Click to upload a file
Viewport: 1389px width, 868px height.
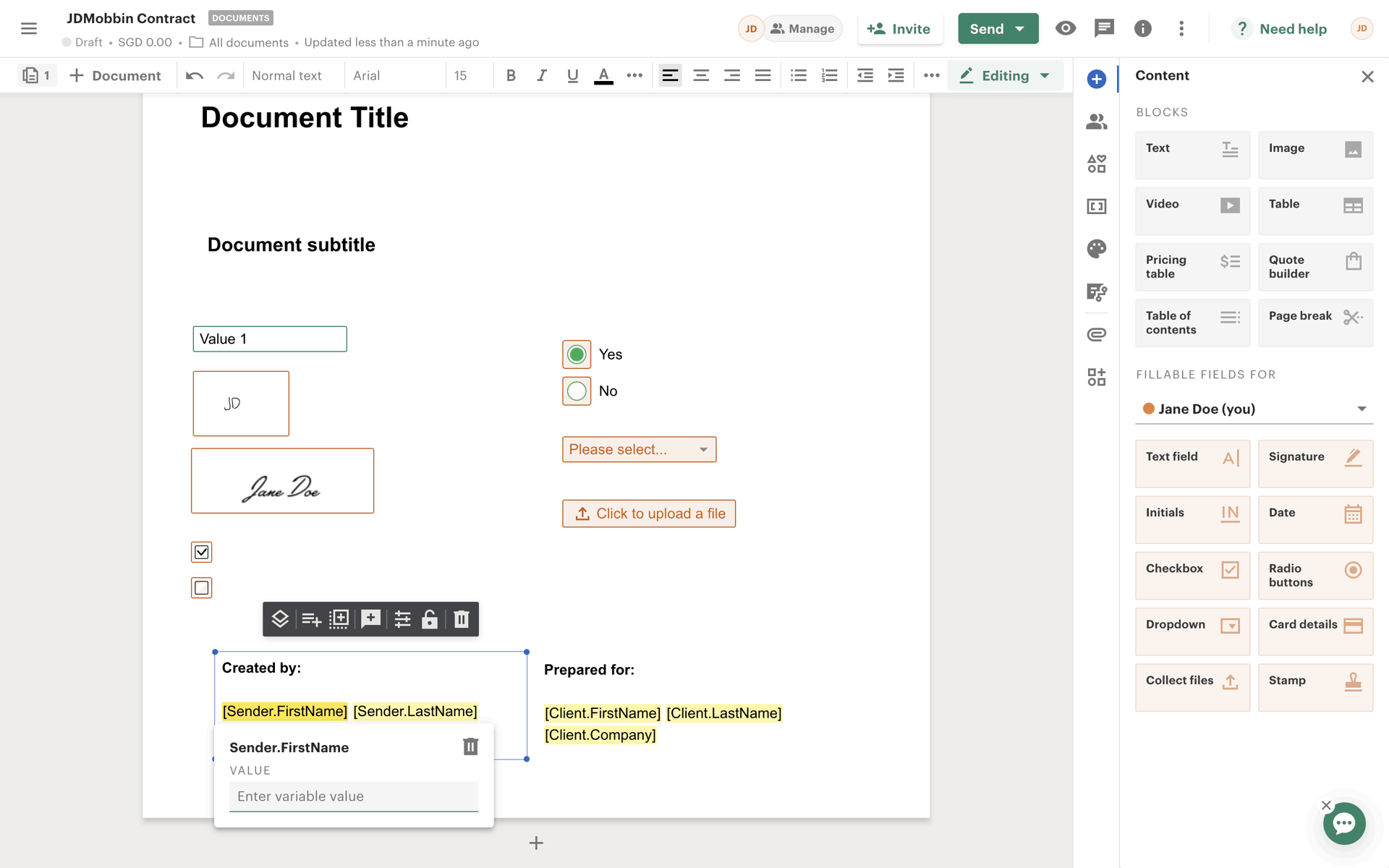tap(649, 514)
